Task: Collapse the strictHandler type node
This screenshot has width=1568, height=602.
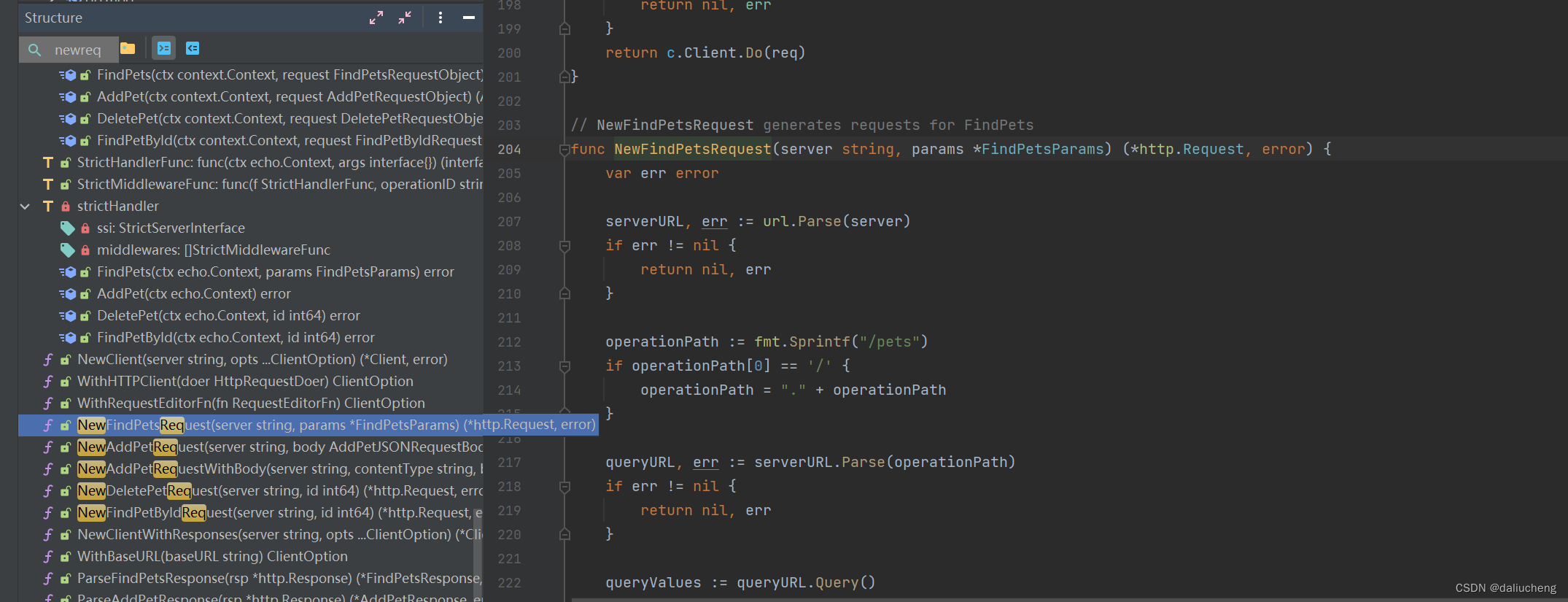Action: coord(25,207)
